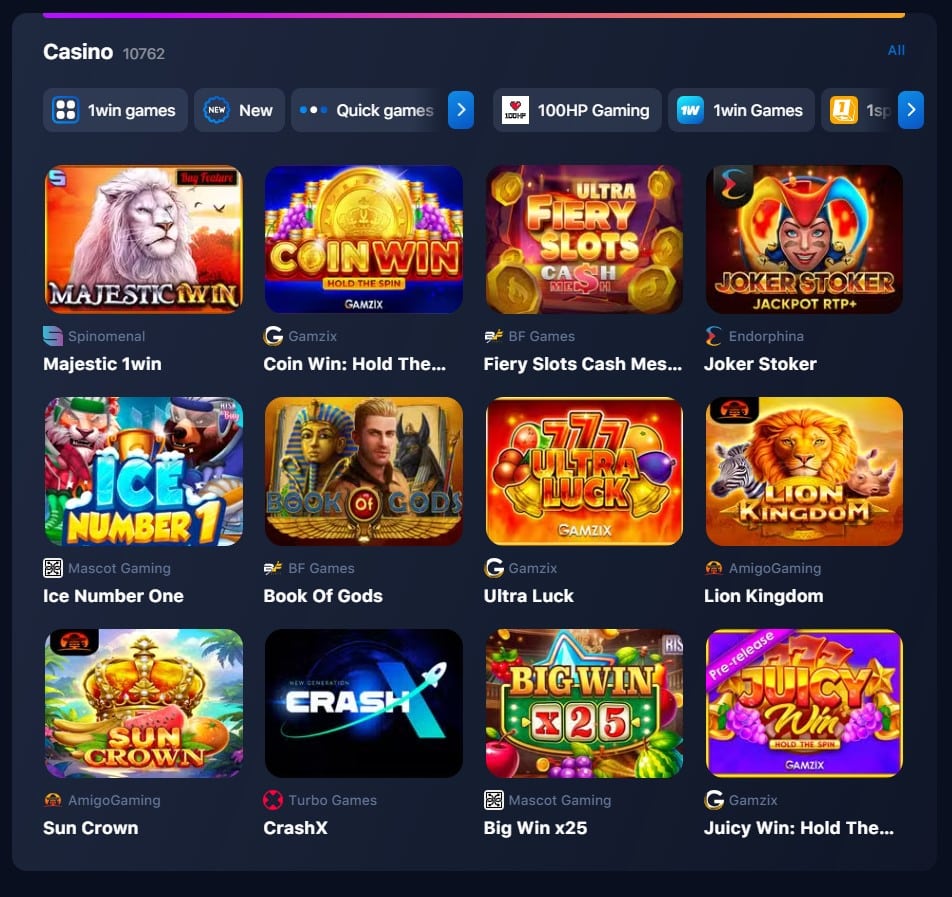Launch the Ultra Luck game tile

pyautogui.click(x=584, y=471)
